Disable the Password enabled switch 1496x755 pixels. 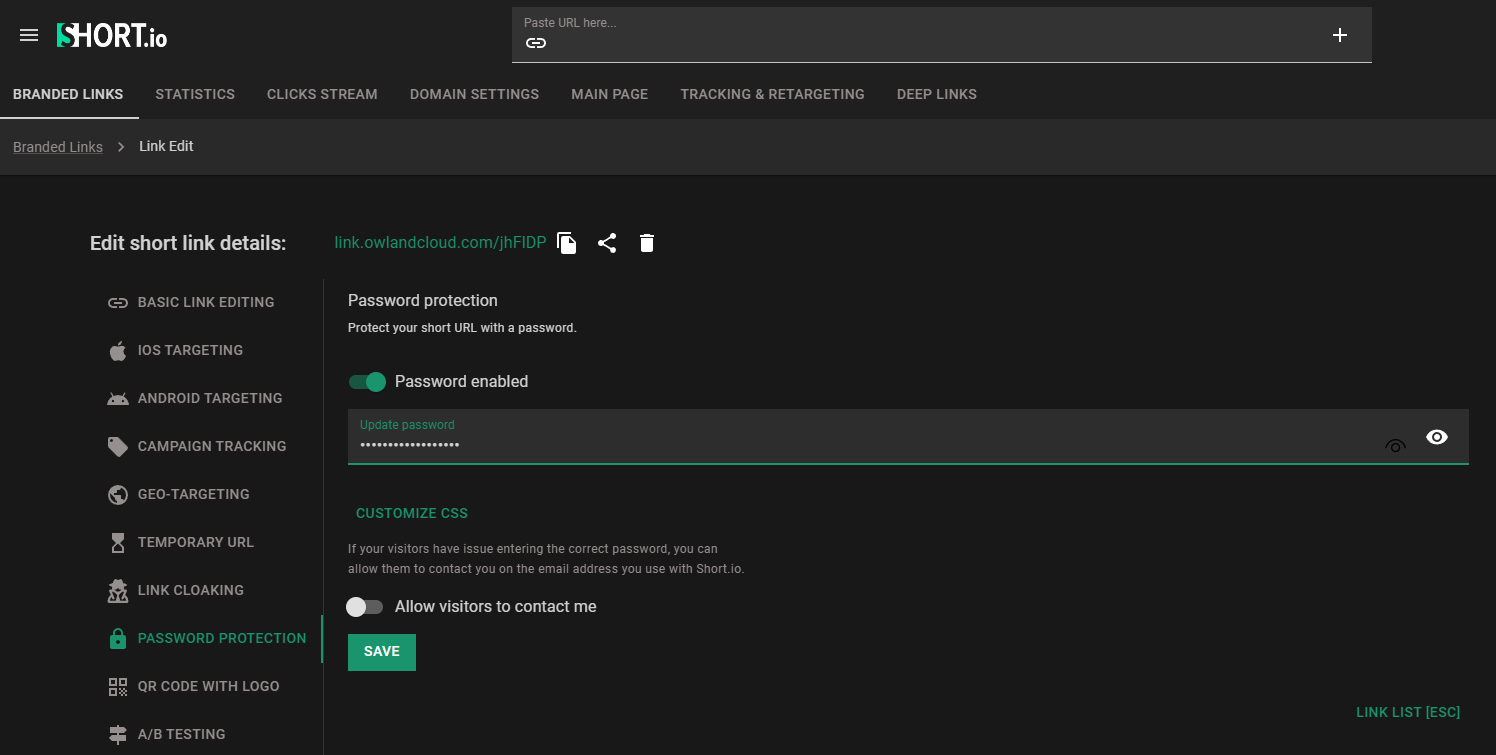[x=367, y=382]
